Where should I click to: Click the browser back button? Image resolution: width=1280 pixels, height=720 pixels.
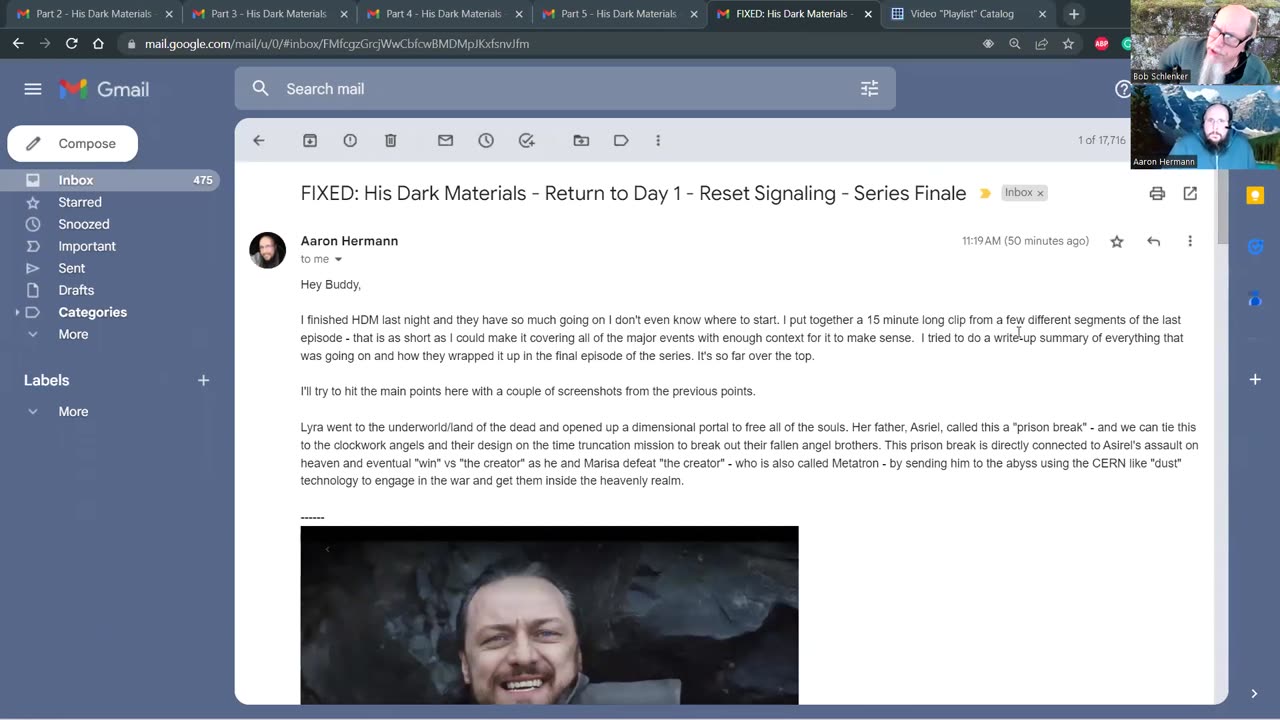18,44
